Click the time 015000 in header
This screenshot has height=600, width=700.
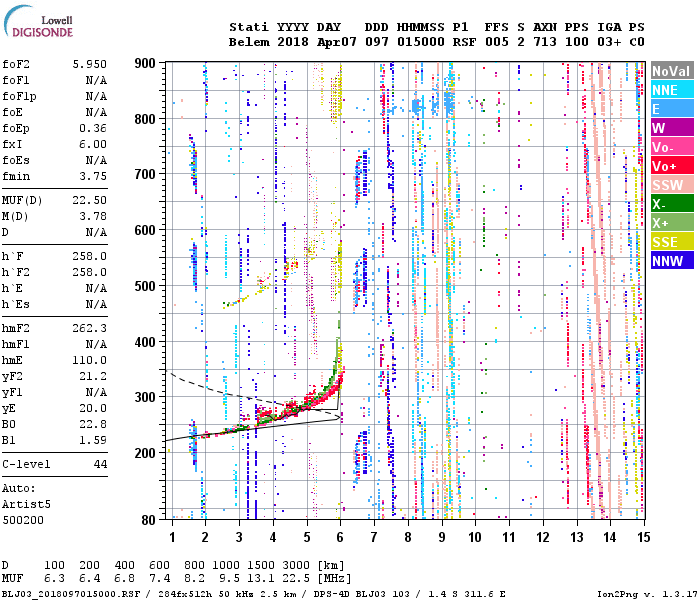421,42
